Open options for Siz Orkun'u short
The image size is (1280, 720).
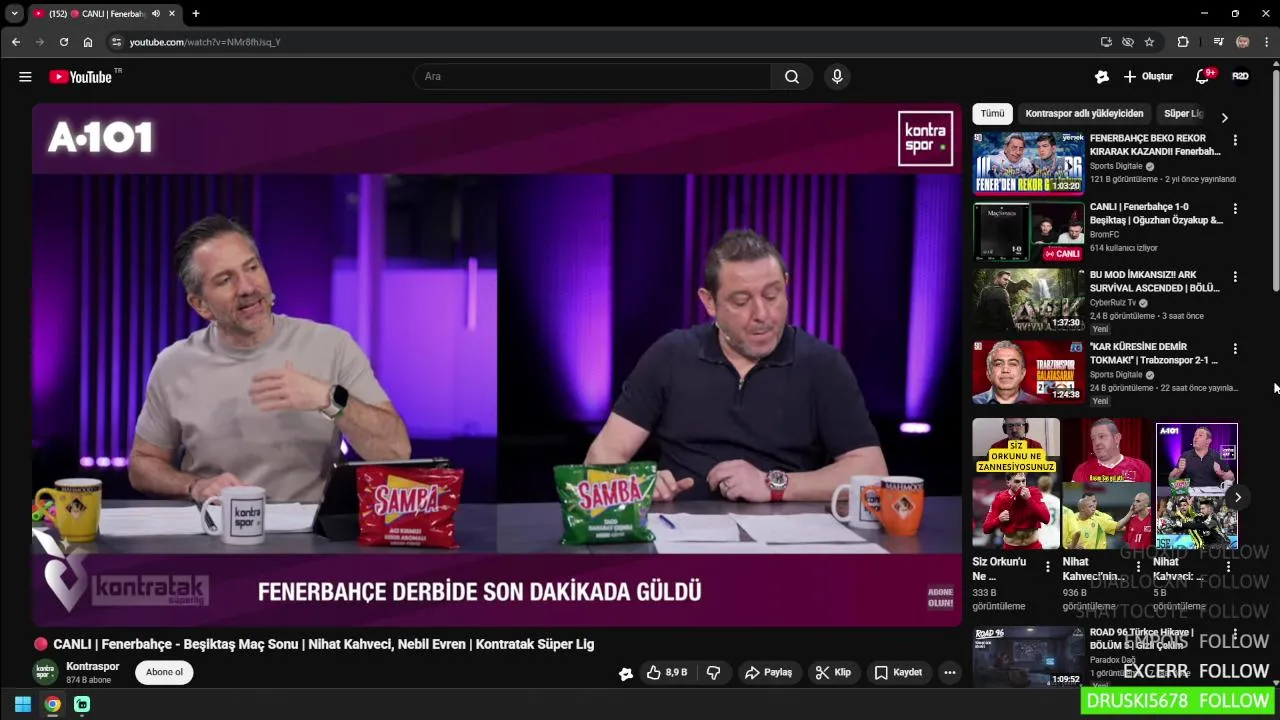1048,567
